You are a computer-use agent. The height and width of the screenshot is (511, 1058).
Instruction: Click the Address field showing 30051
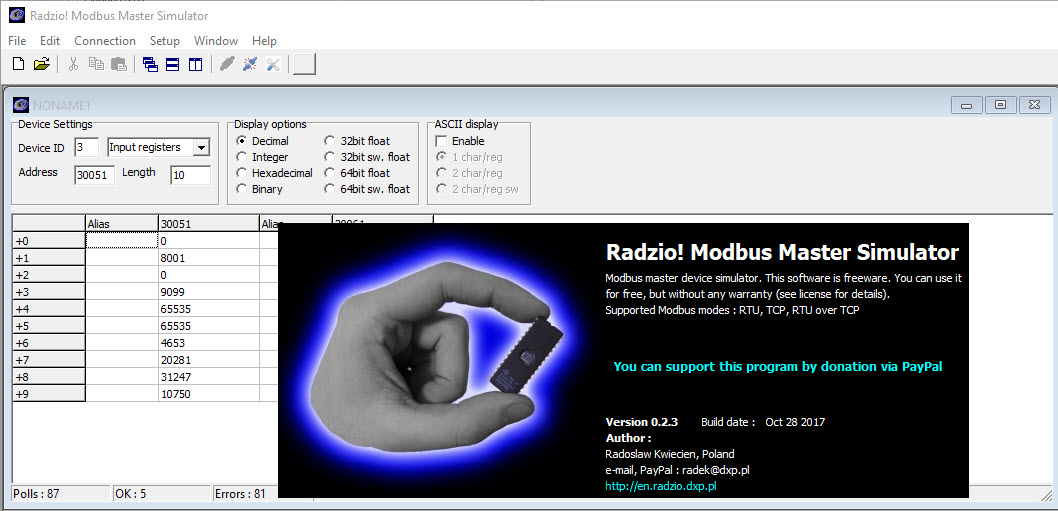tap(94, 175)
